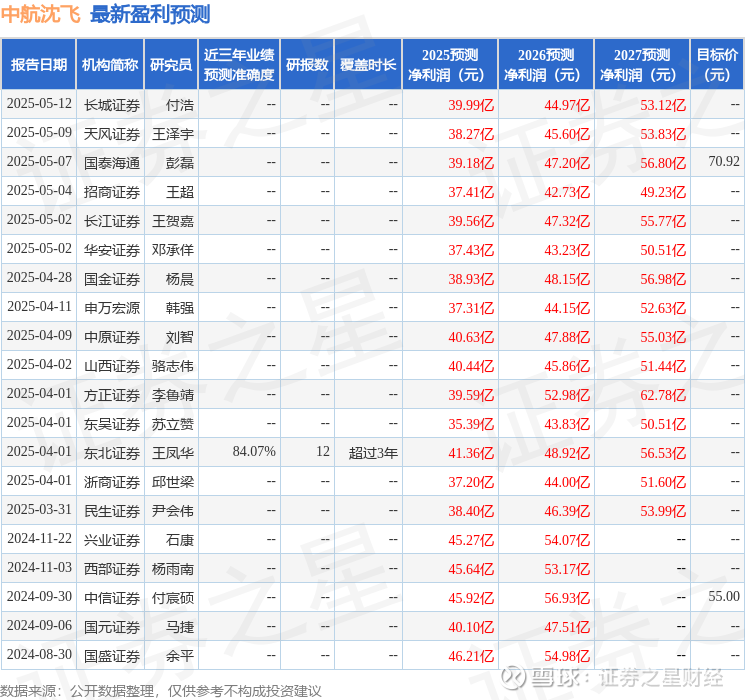Image resolution: width=745 pixels, height=700 pixels.
Task: Click 41.36亿 2025 forecast value
Action: (471, 453)
